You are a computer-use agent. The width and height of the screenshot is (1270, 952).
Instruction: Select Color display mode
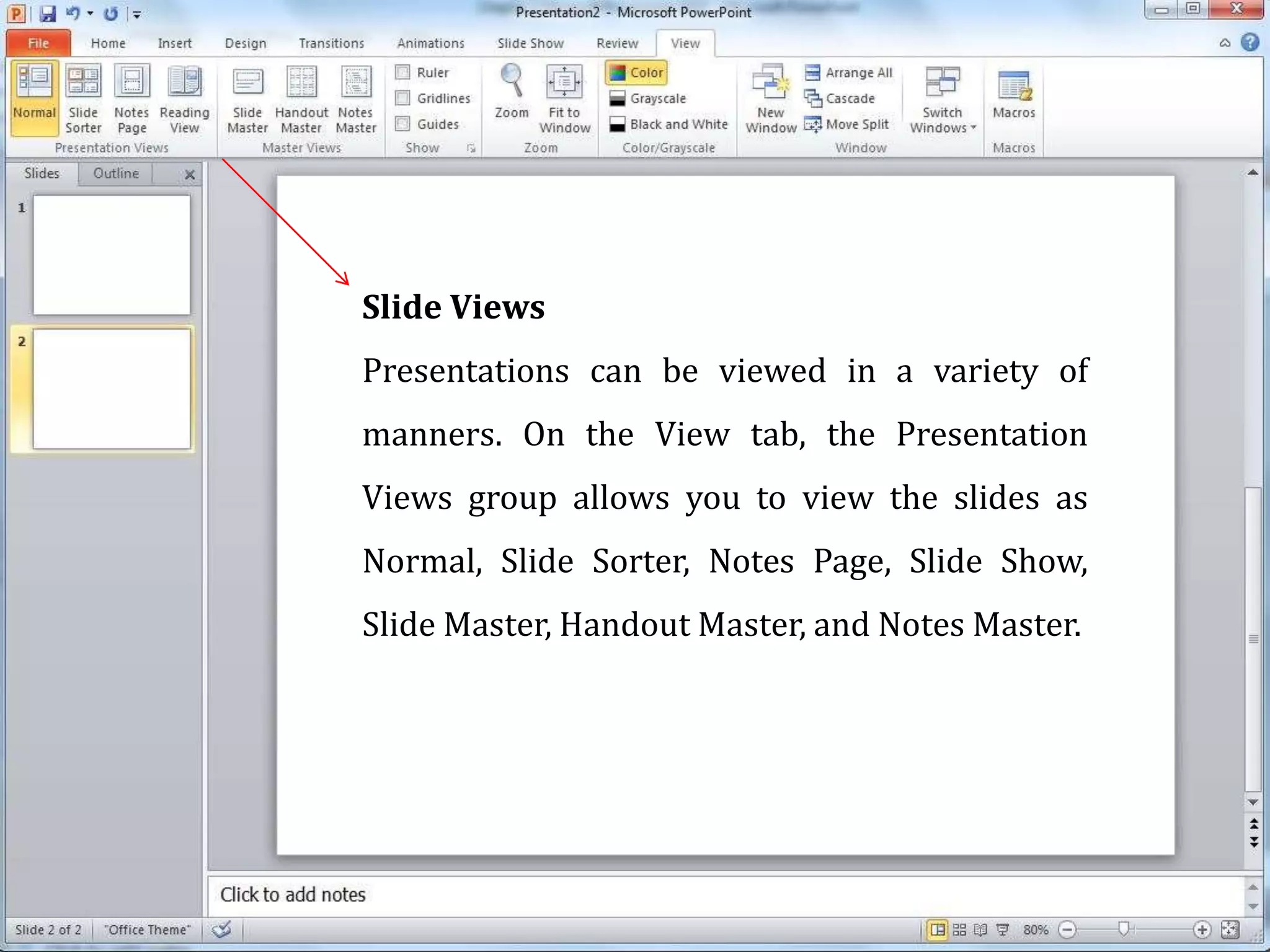coord(637,73)
